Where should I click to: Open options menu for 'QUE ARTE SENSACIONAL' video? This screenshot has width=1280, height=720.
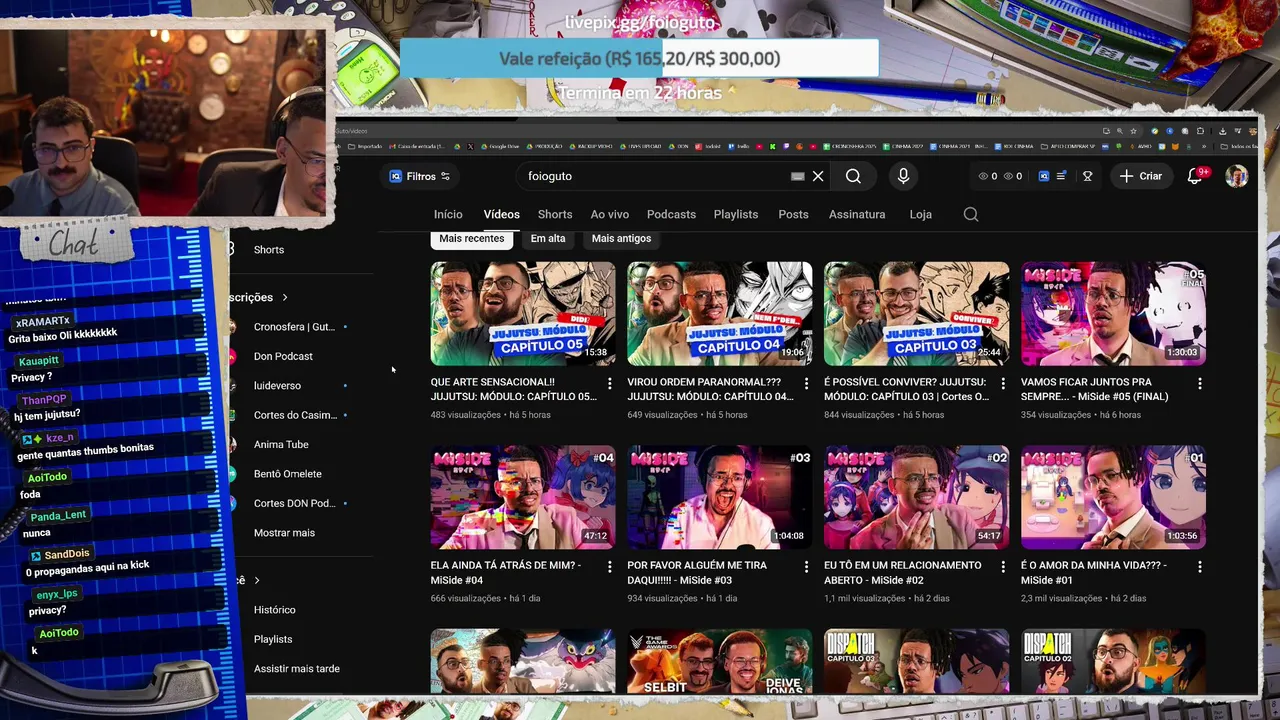[x=610, y=383]
